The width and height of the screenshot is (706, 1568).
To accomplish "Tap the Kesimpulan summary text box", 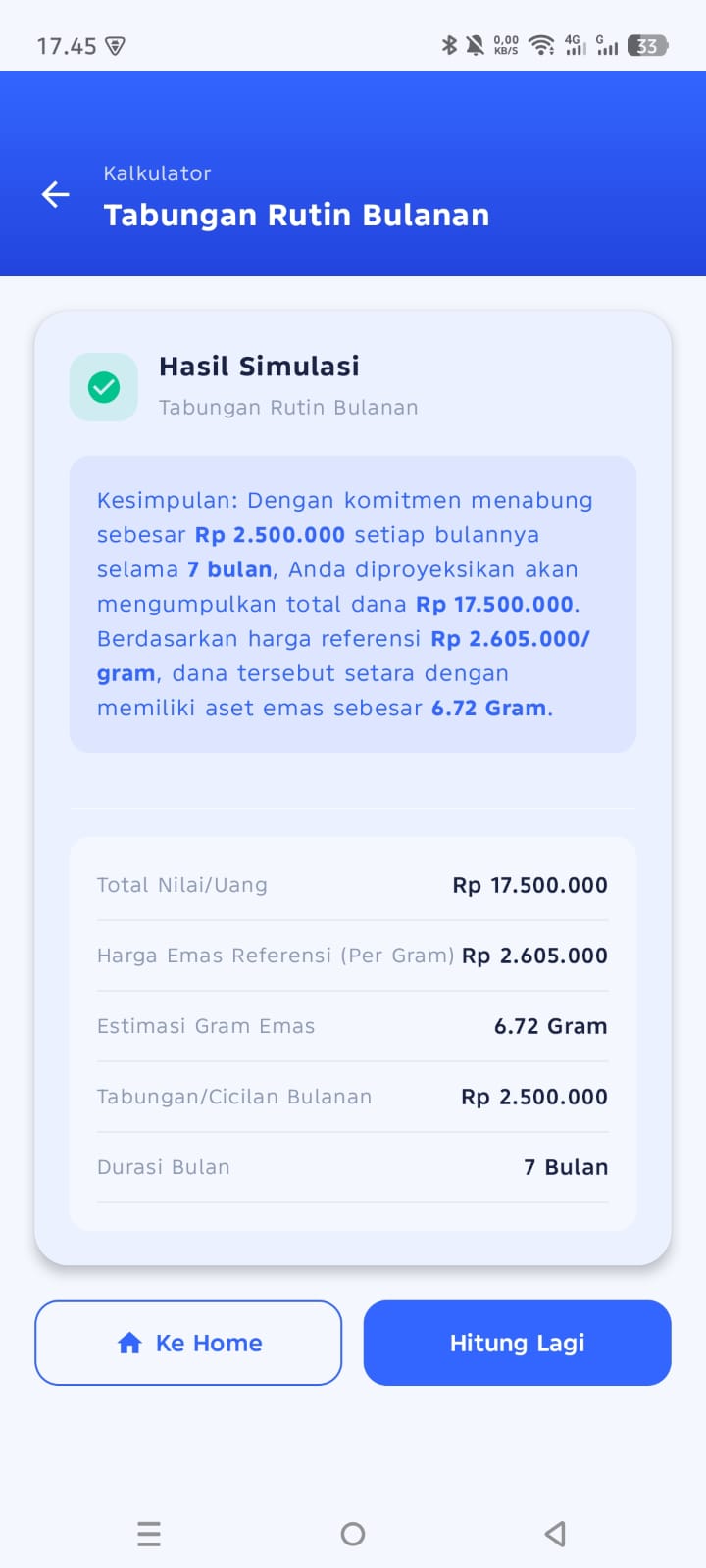I will [353, 604].
